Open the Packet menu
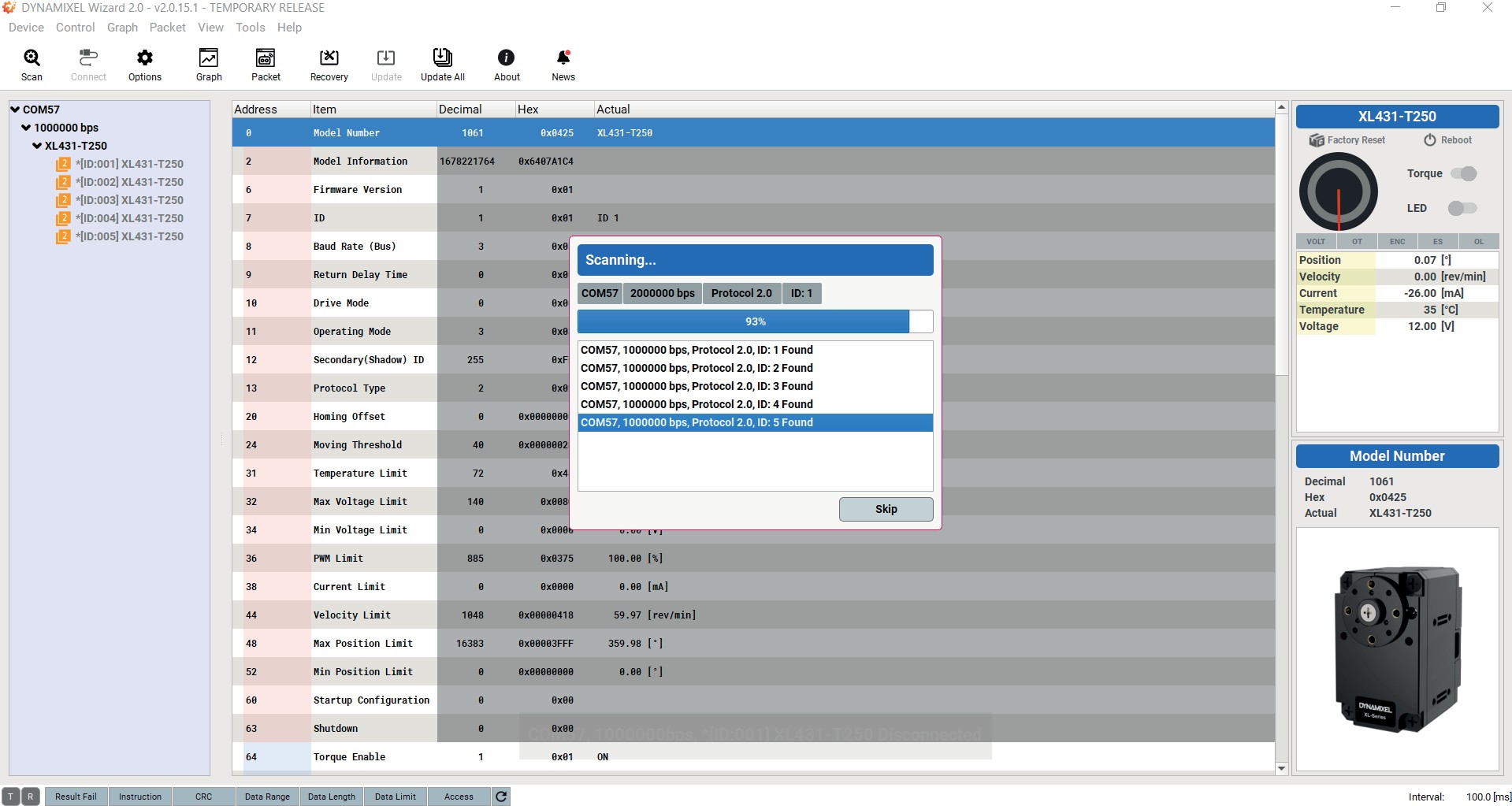The image size is (1512, 806). coord(167,28)
